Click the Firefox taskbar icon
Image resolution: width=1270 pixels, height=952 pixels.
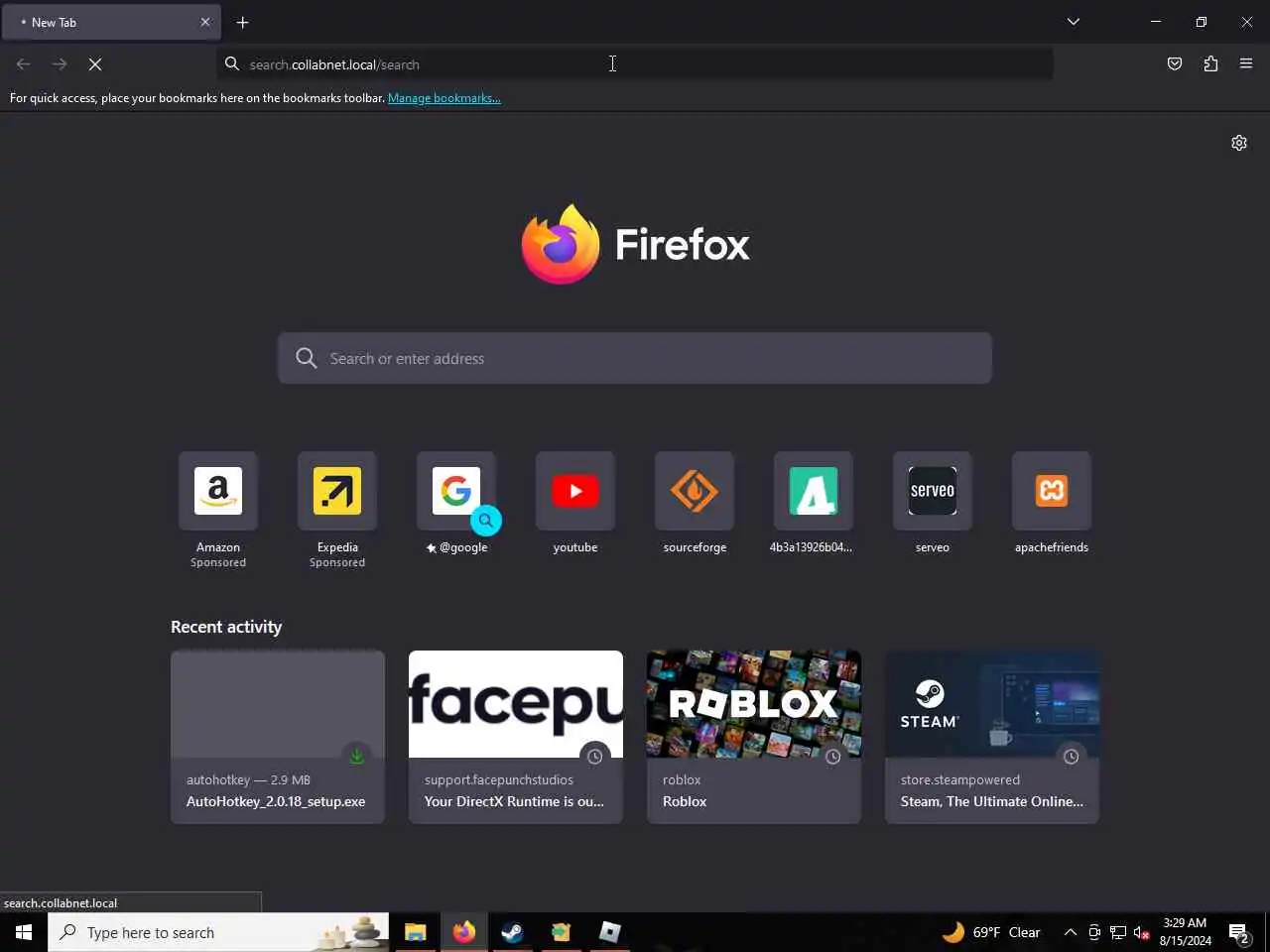point(464,932)
